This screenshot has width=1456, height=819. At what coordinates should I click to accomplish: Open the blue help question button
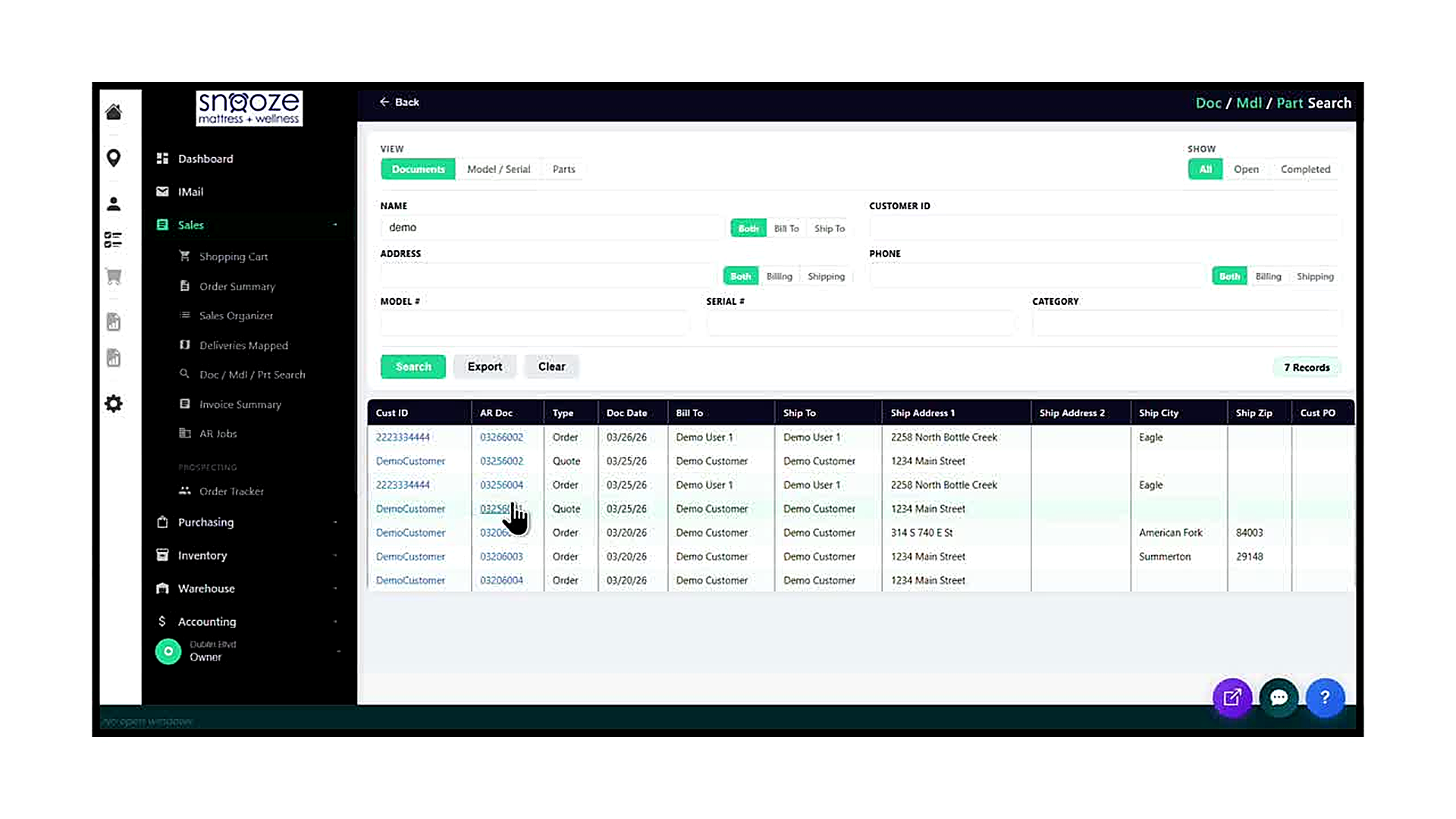click(1325, 697)
